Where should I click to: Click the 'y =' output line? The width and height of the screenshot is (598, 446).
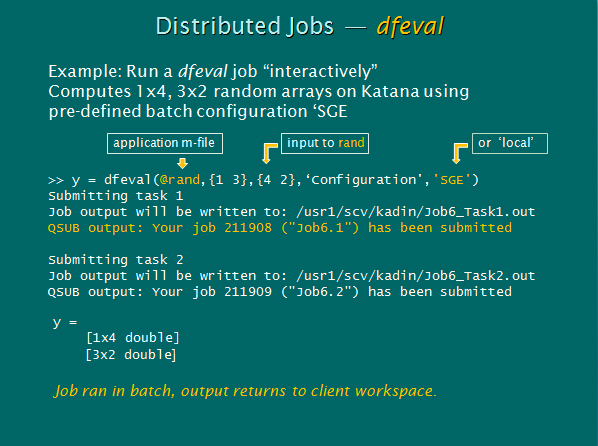click(65, 323)
